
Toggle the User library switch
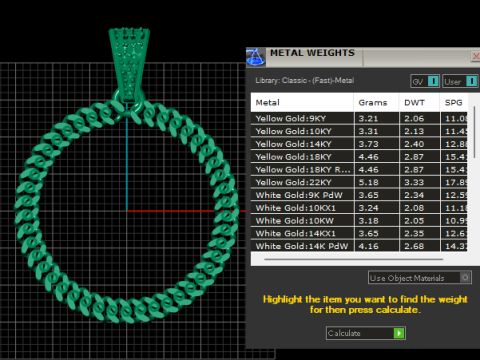point(472,81)
